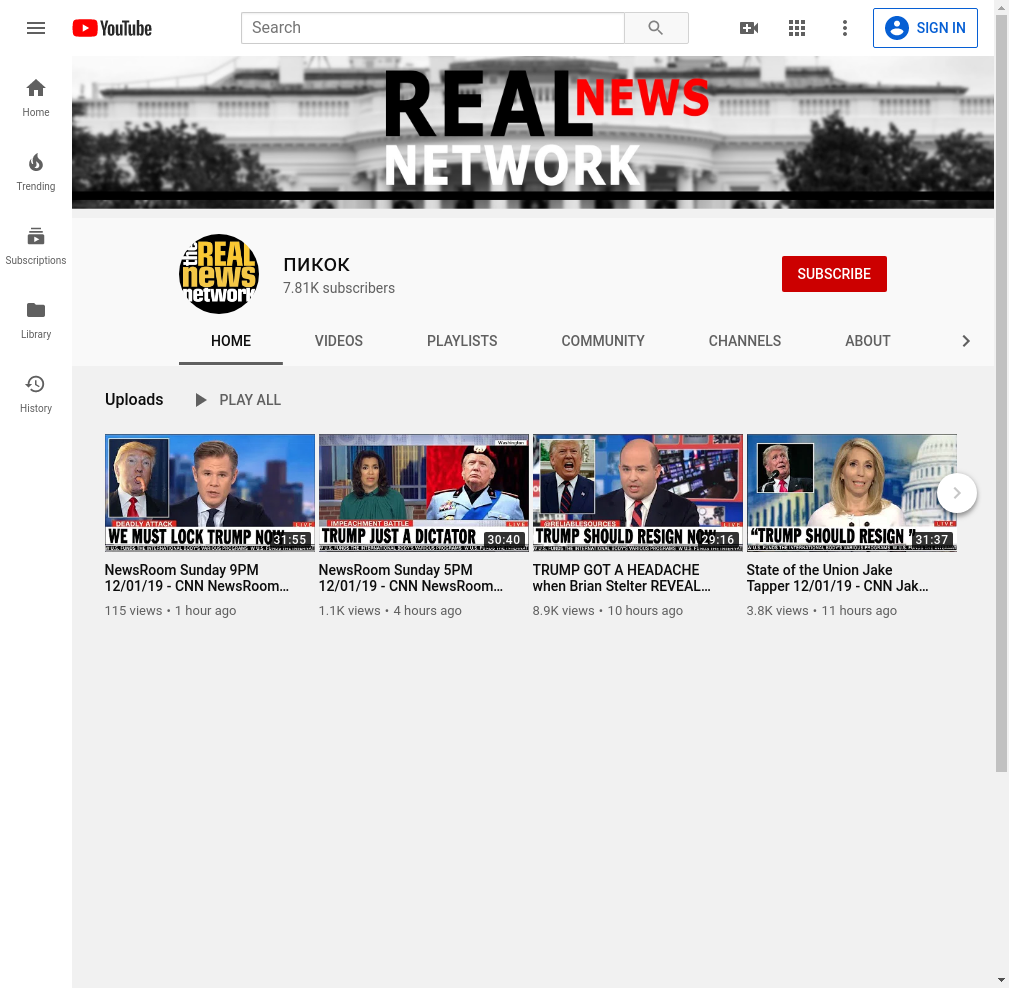Open Library in sidebar

click(36, 321)
